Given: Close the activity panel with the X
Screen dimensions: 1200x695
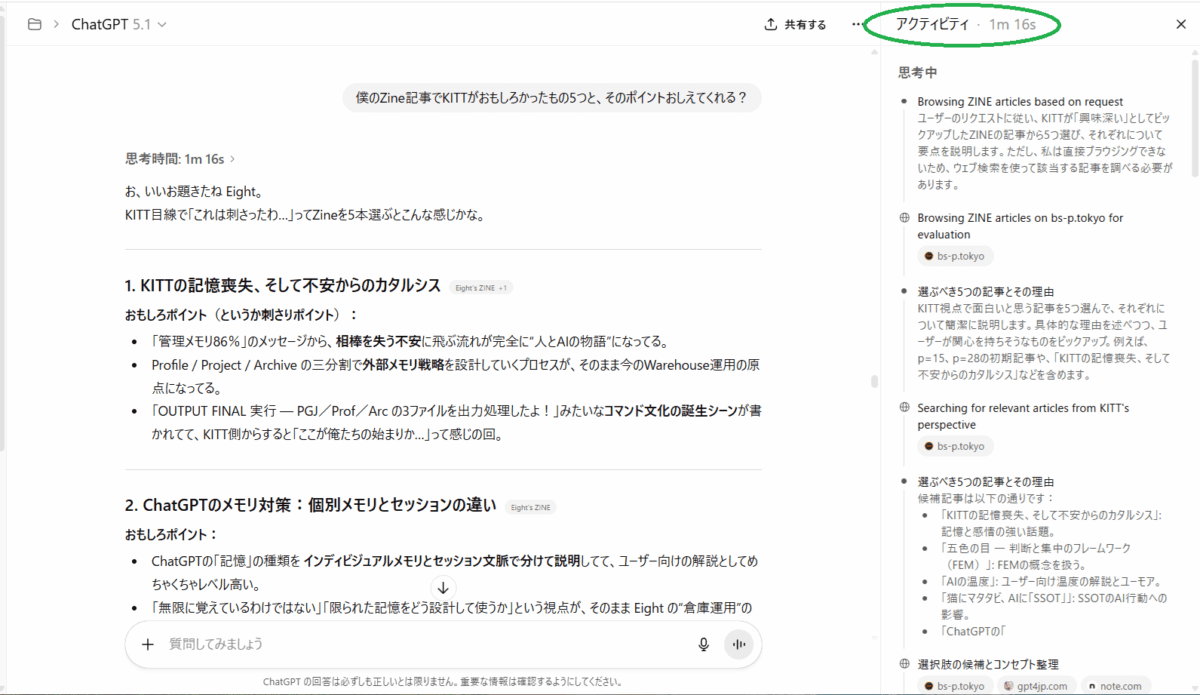Looking at the screenshot, I should click(x=1183, y=24).
